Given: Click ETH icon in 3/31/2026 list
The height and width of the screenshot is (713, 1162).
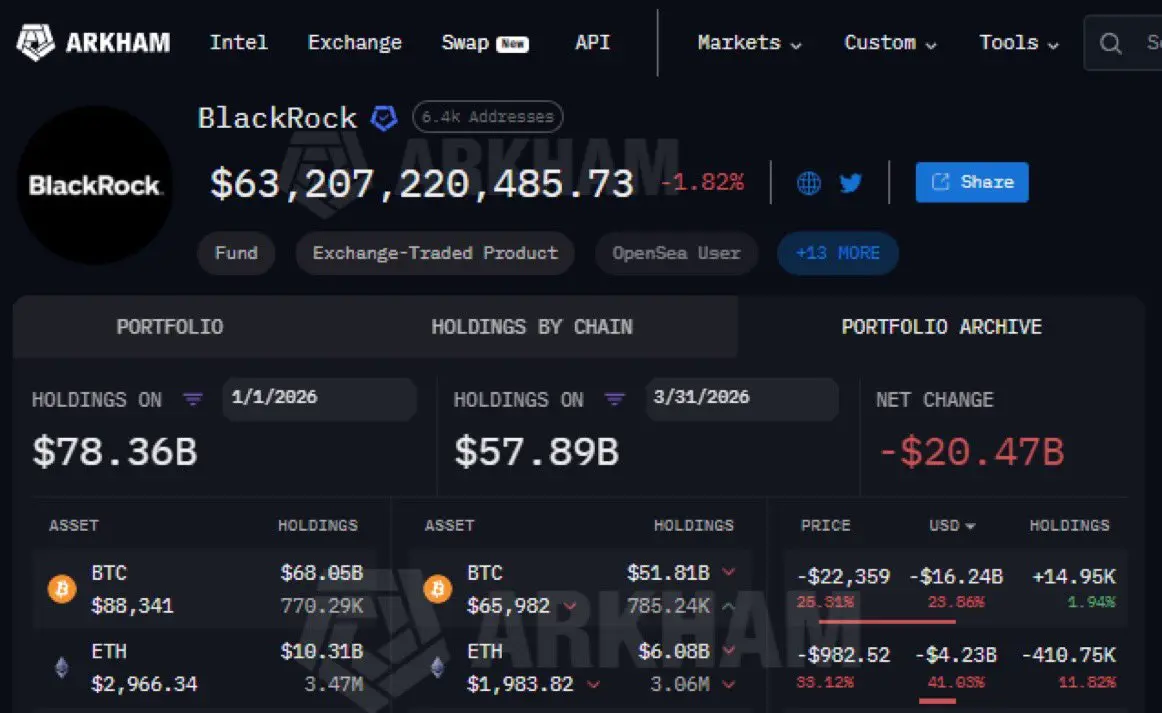Looking at the screenshot, I should pyautogui.click(x=438, y=668).
